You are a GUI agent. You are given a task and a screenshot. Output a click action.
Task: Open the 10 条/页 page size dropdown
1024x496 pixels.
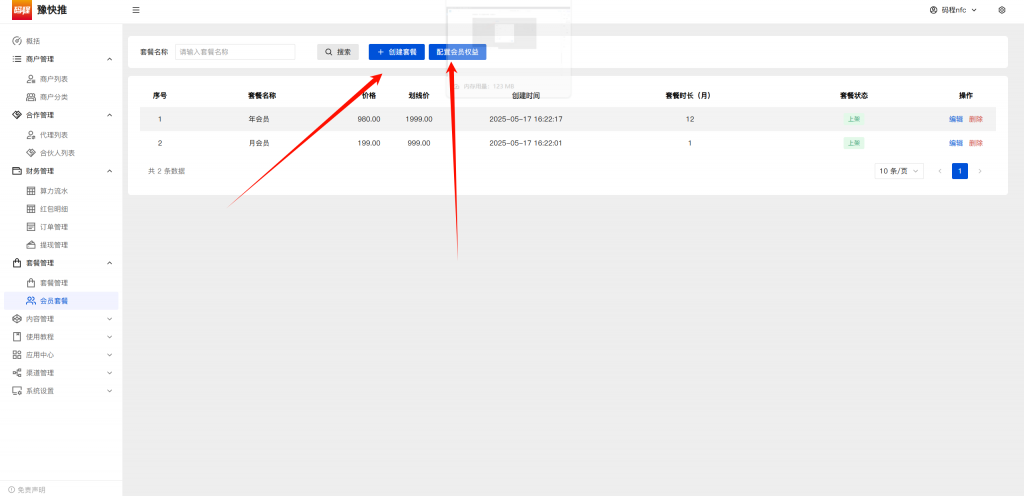[898, 171]
